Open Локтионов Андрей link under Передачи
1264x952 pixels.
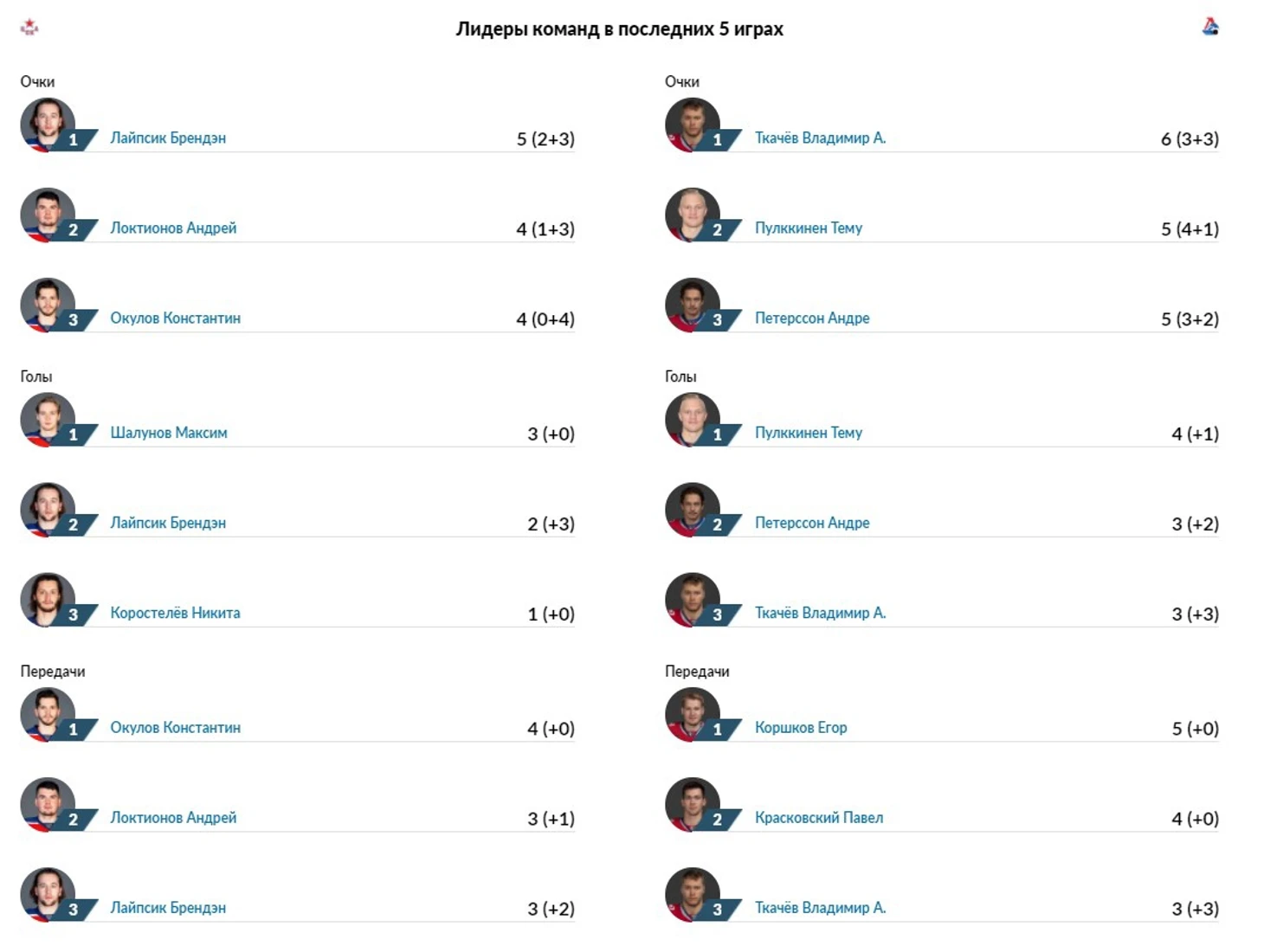[x=173, y=818]
